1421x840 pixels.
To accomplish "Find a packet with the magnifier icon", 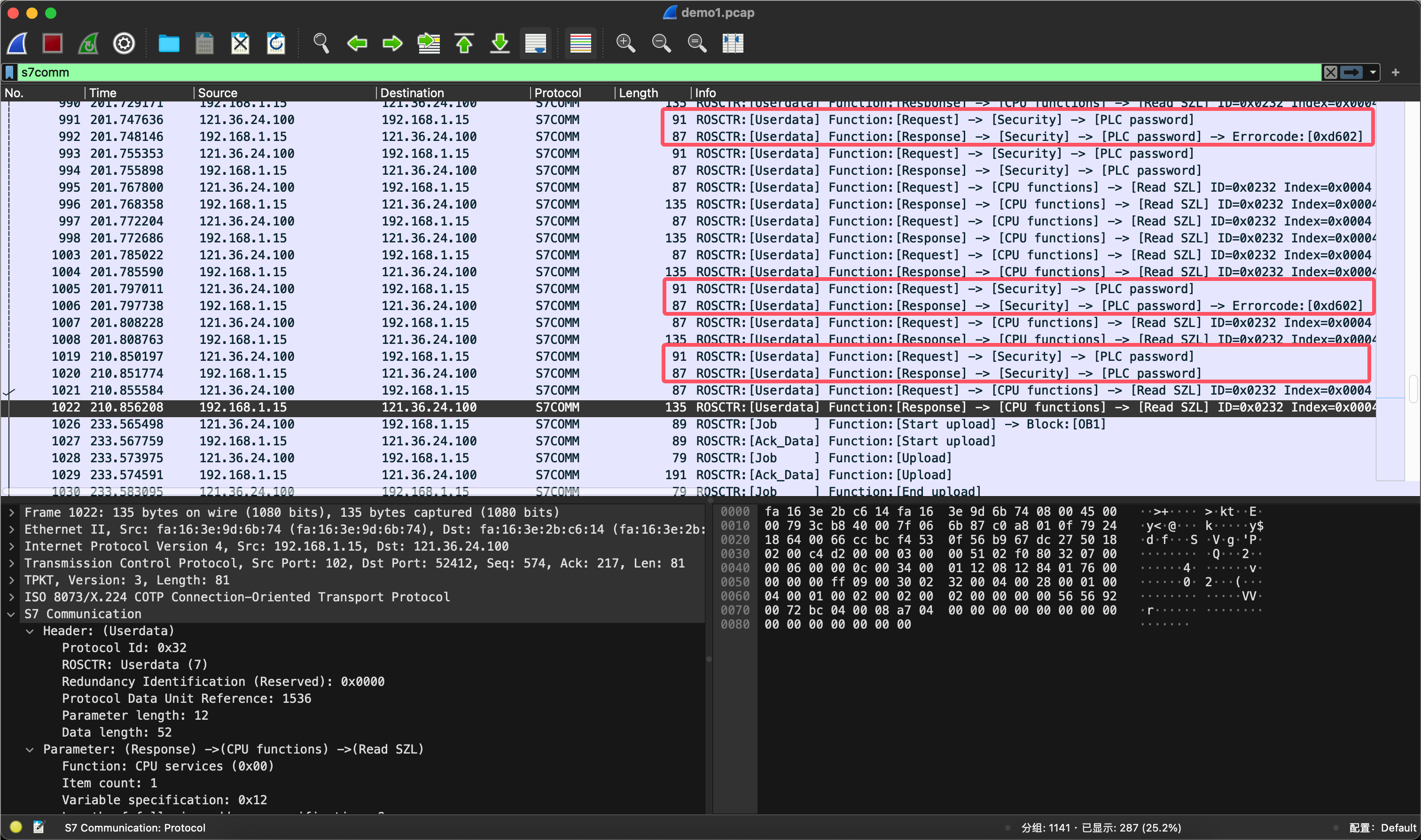I will point(321,43).
